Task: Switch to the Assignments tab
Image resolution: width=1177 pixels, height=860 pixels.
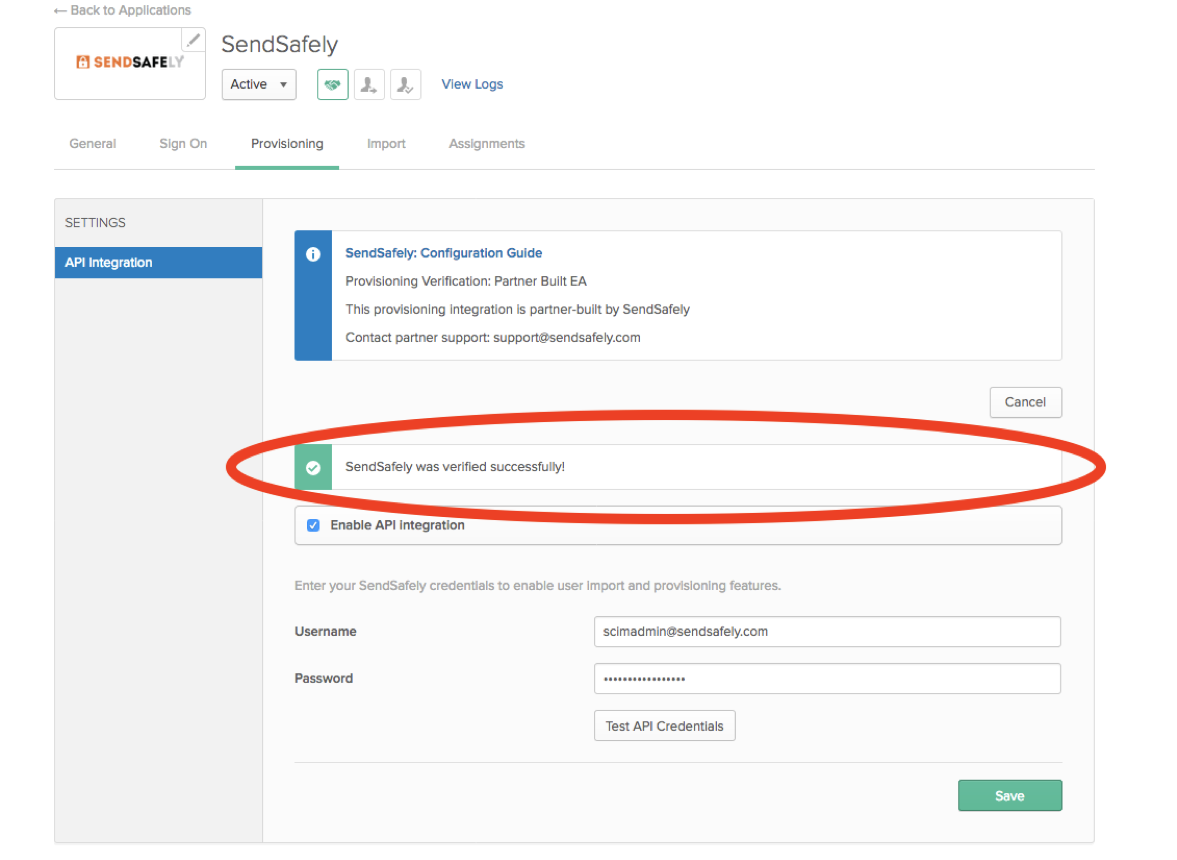Action: pyautogui.click(x=486, y=143)
